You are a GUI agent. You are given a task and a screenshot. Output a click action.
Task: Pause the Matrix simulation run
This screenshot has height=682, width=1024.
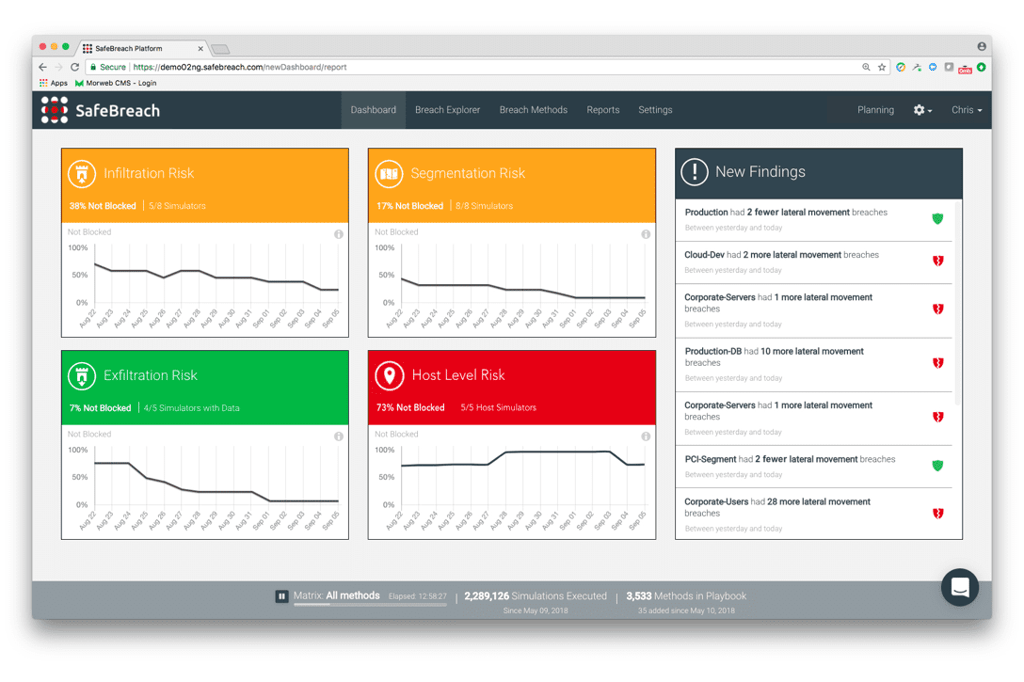pos(281,596)
